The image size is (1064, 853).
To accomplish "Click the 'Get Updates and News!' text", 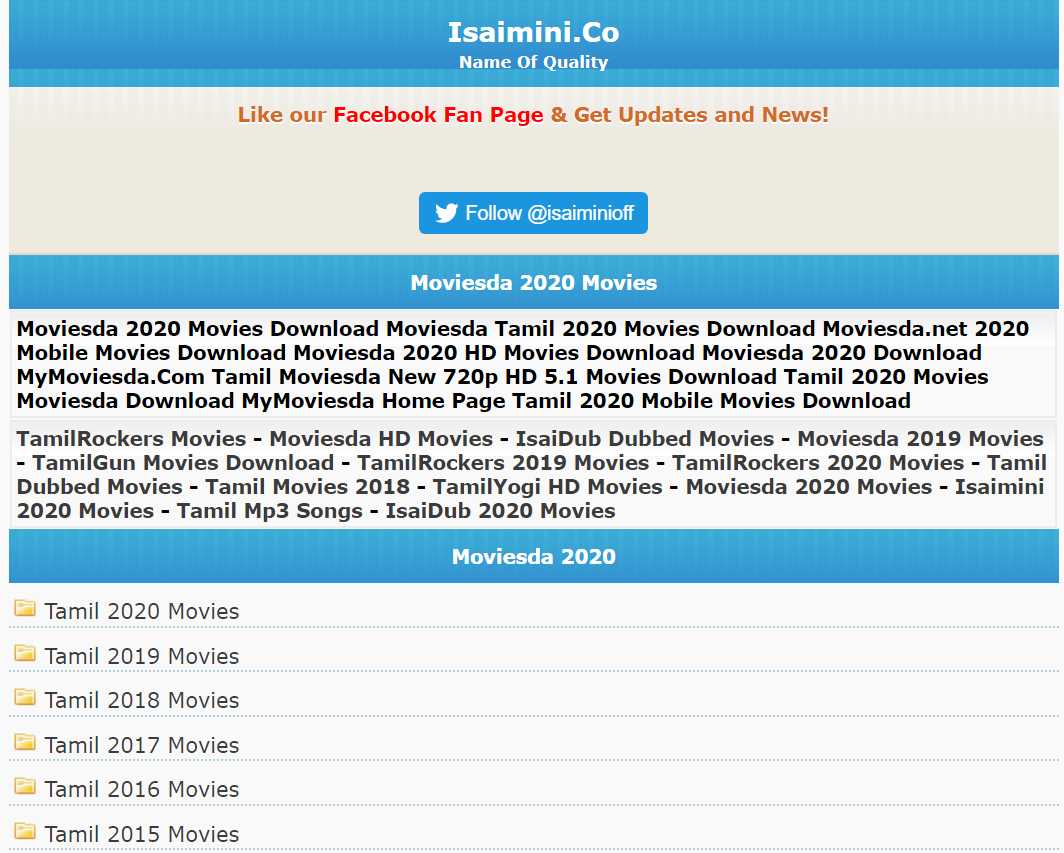I will point(701,115).
